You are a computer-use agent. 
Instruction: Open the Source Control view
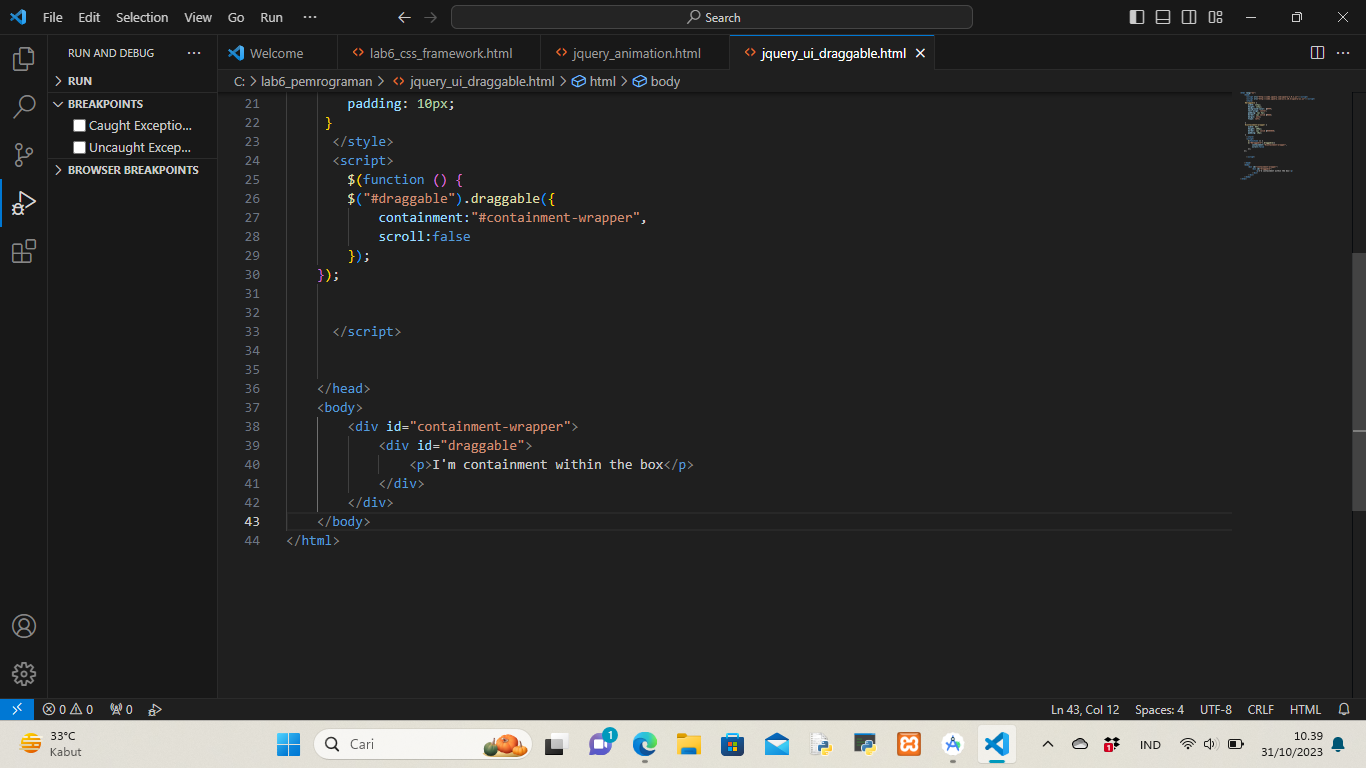[x=23, y=155]
